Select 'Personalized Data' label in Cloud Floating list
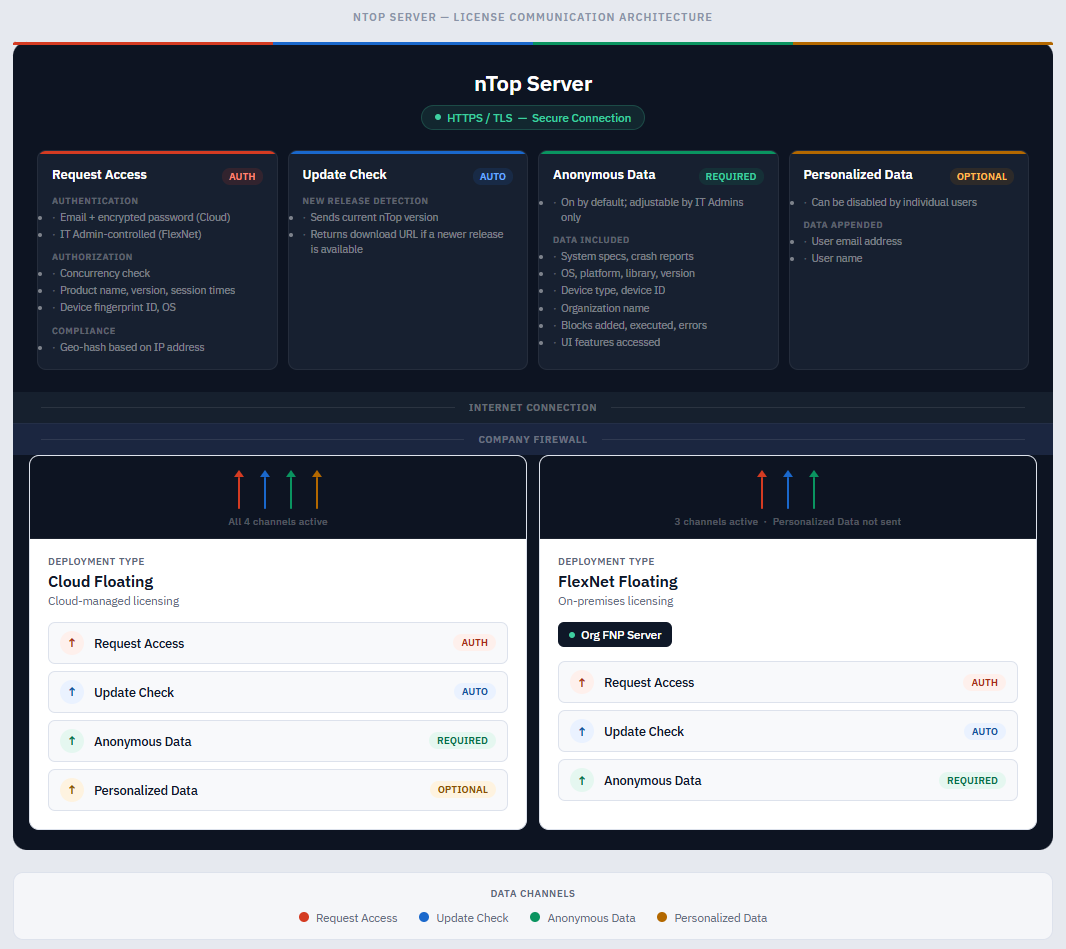This screenshot has height=949, width=1066. 146,790
